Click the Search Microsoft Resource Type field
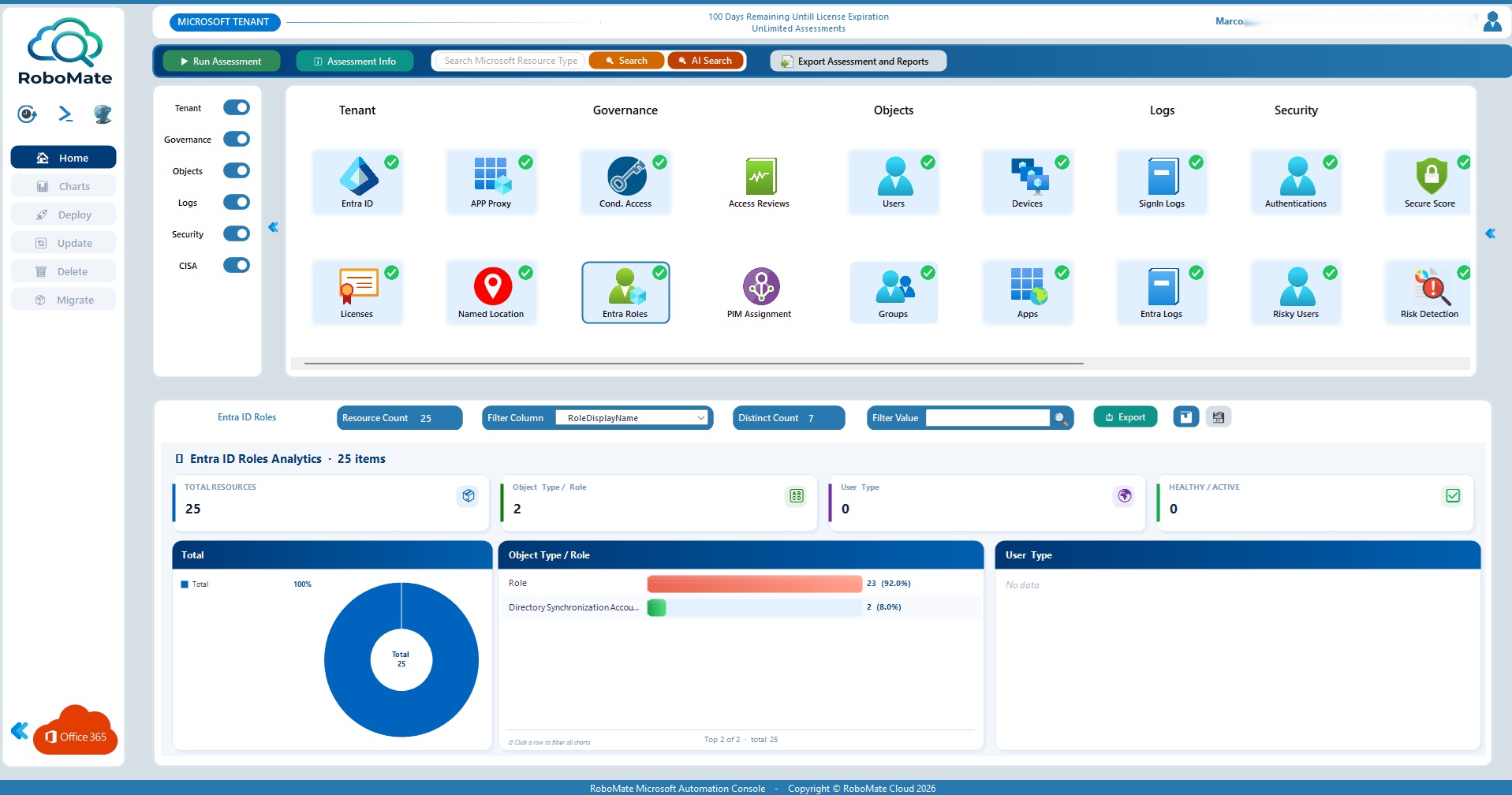Viewport: 1512px width, 795px height. point(510,61)
